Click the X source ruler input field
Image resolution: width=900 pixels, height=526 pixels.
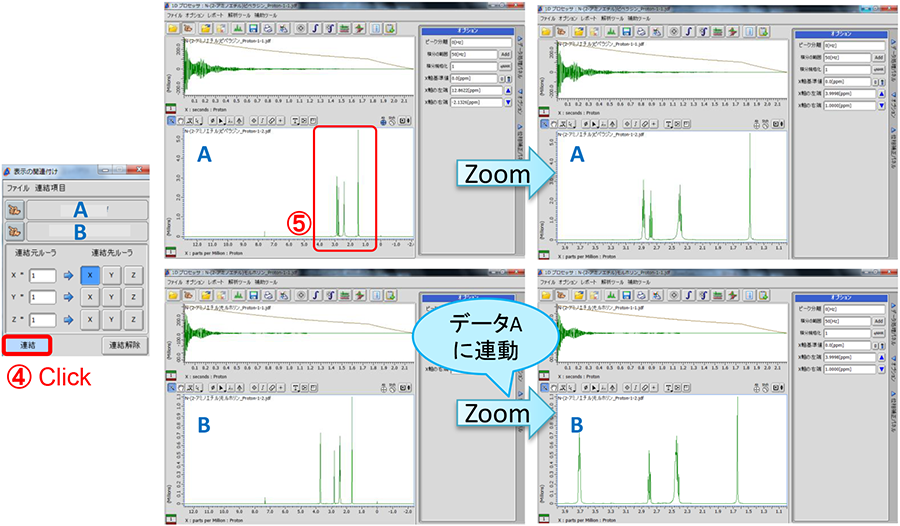[x=41, y=275]
